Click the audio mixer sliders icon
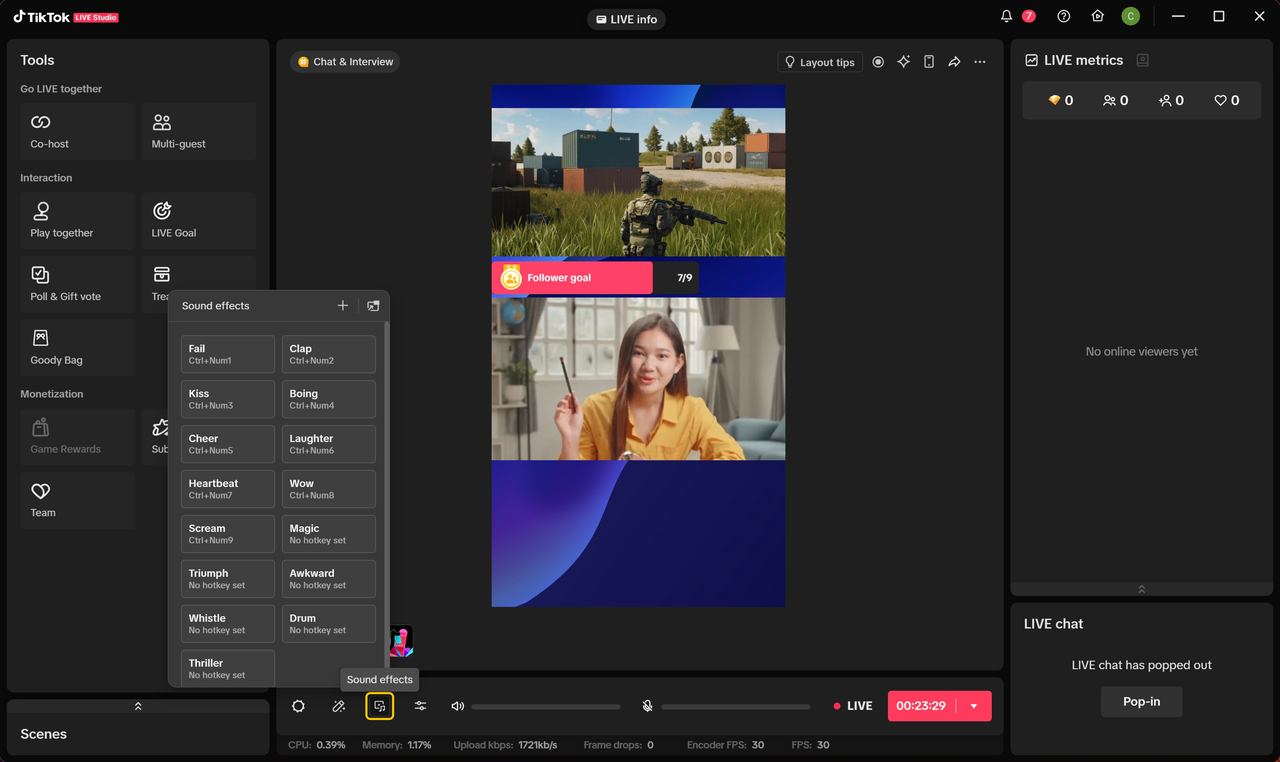The height and width of the screenshot is (762, 1280). click(x=420, y=706)
